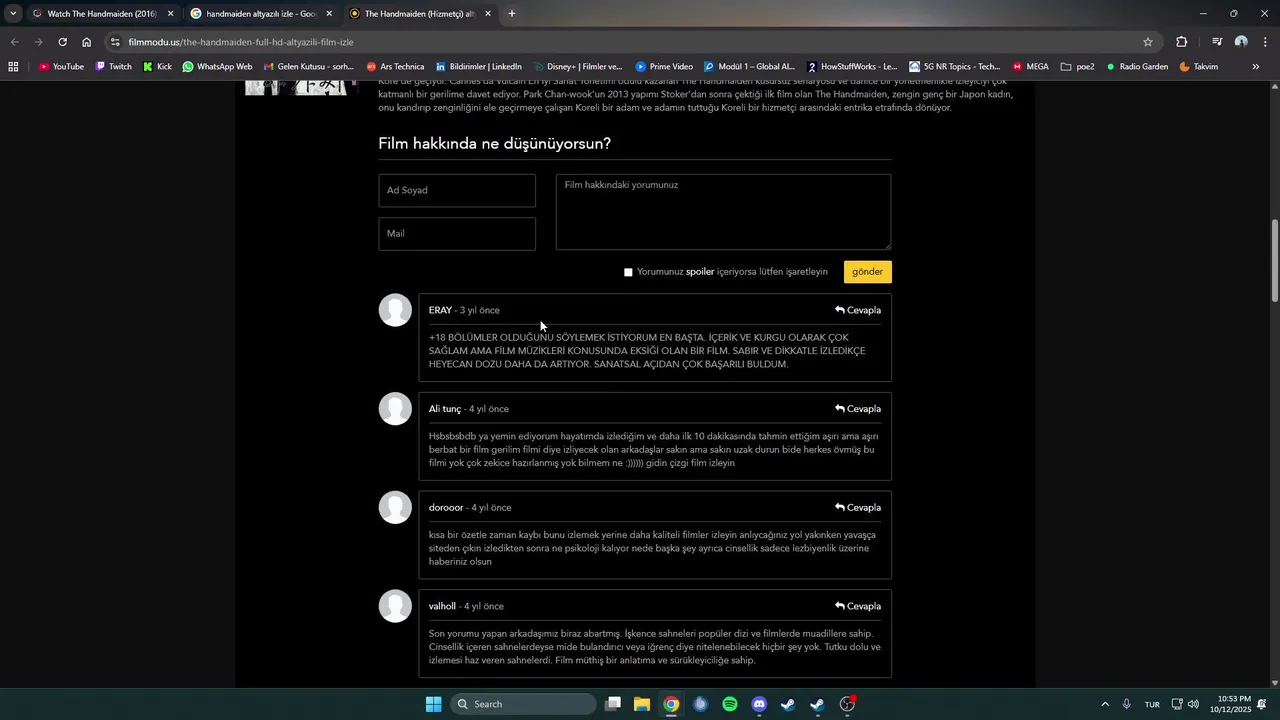Open volume control in system tray

point(1193,704)
